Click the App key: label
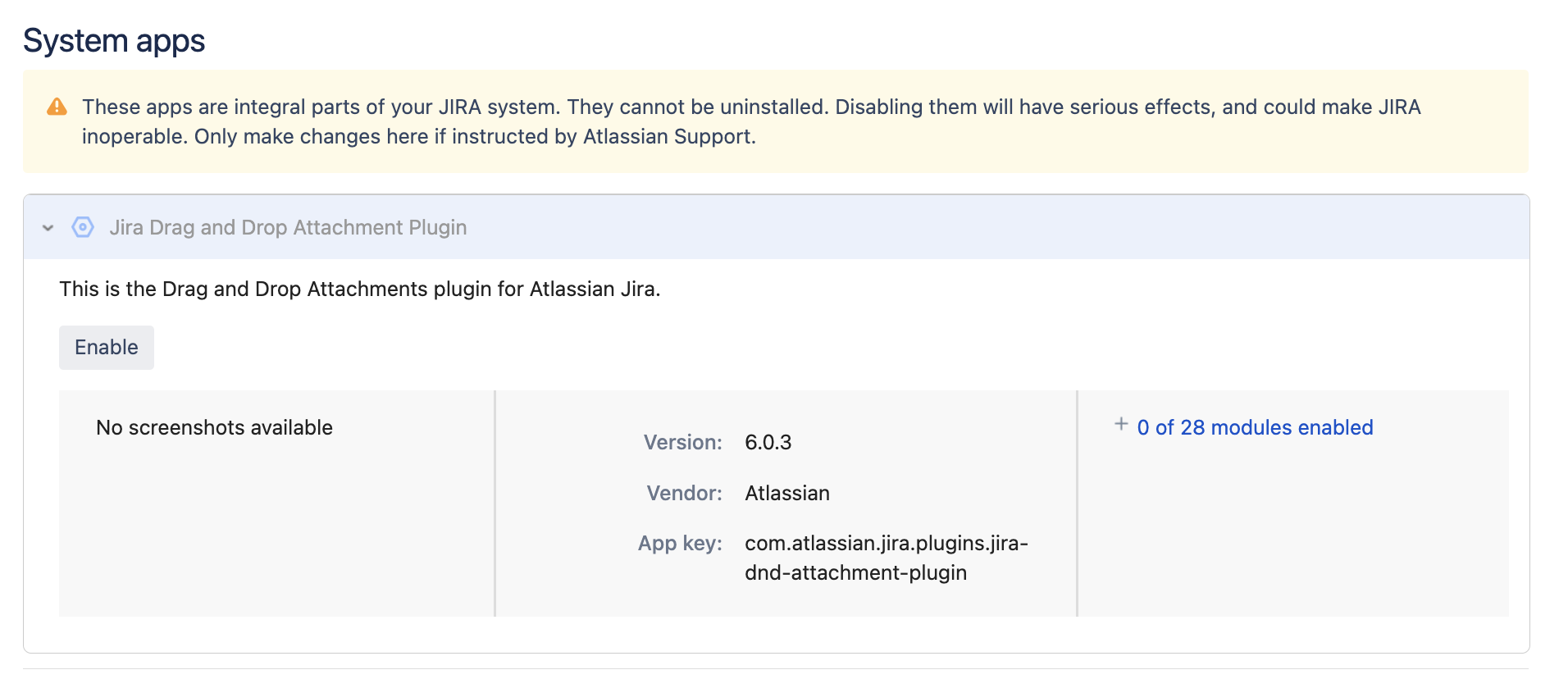 point(680,544)
